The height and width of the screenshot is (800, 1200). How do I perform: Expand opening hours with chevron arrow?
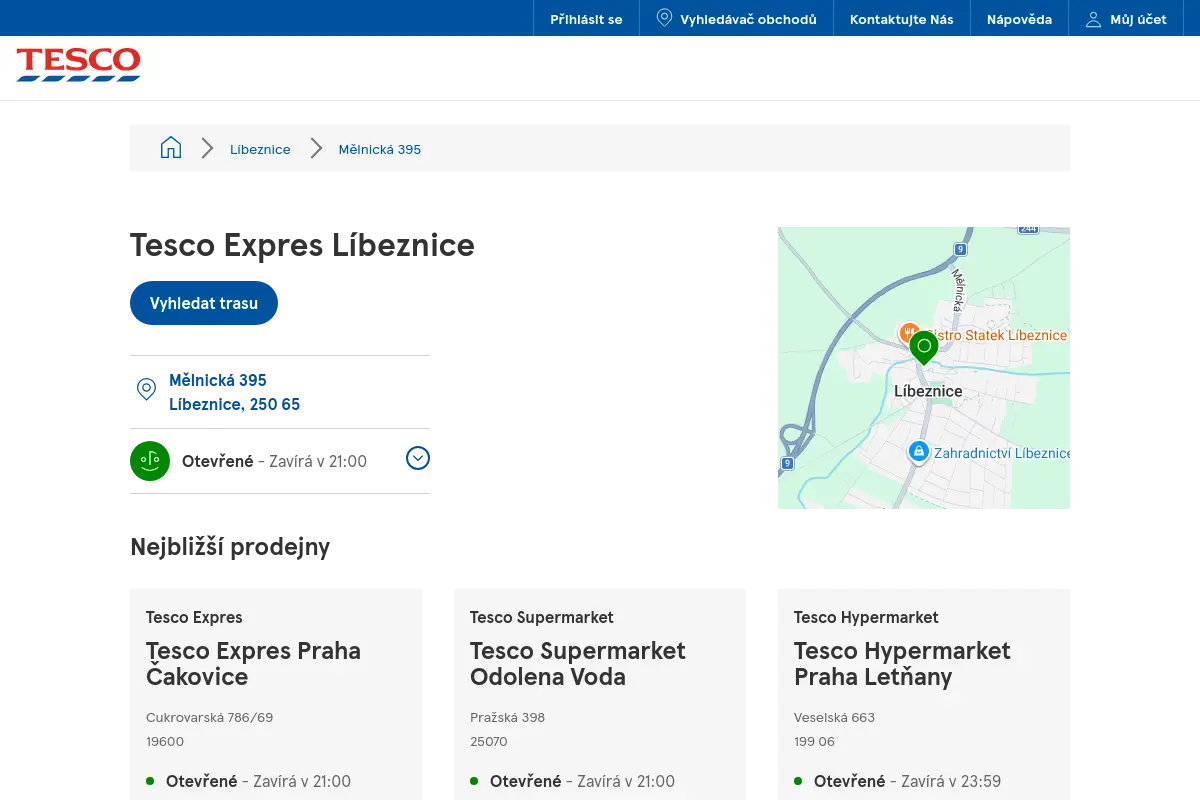[x=418, y=458]
